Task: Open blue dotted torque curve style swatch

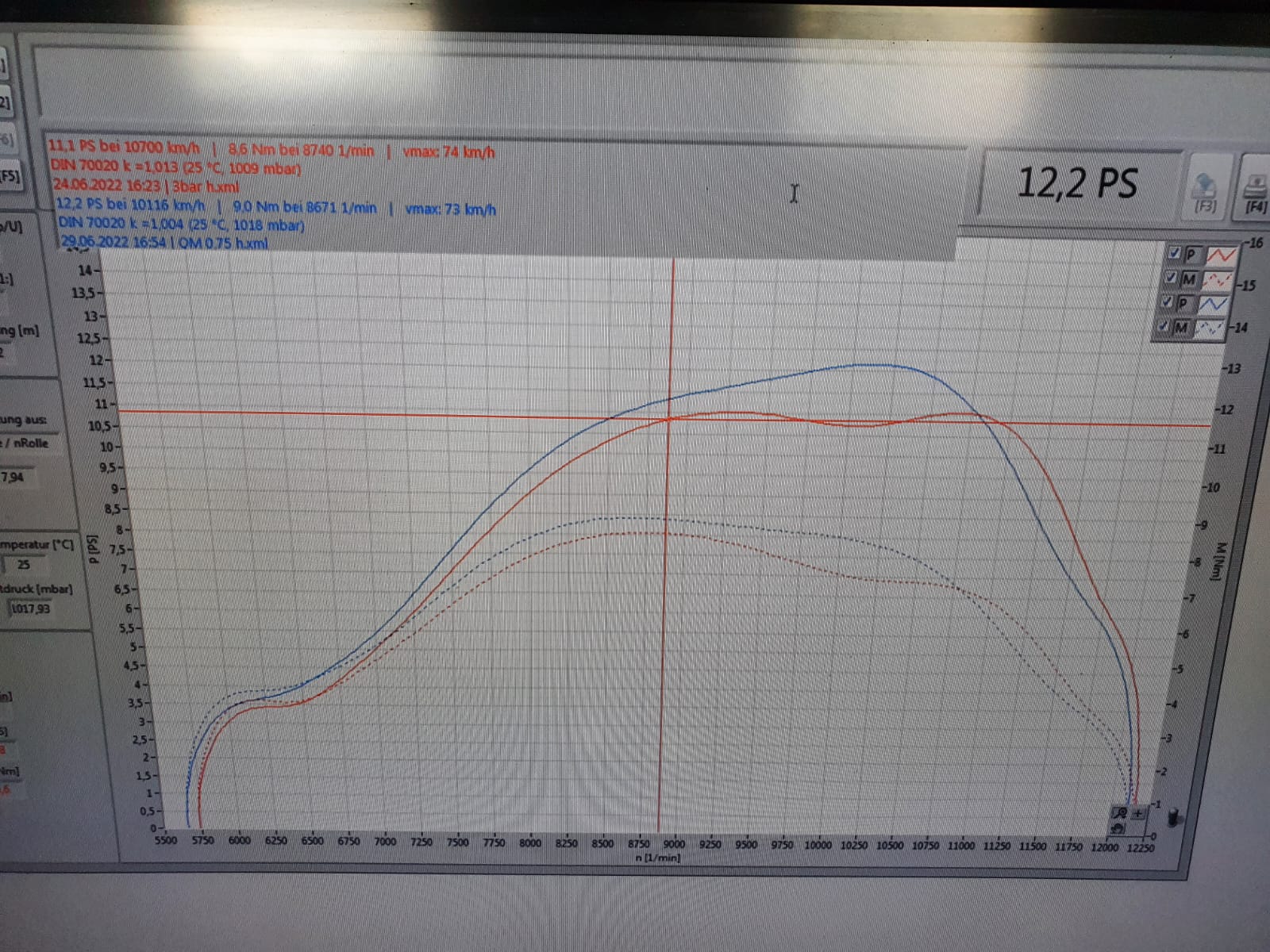Action: pyautogui.click(x=1210, y=328)
